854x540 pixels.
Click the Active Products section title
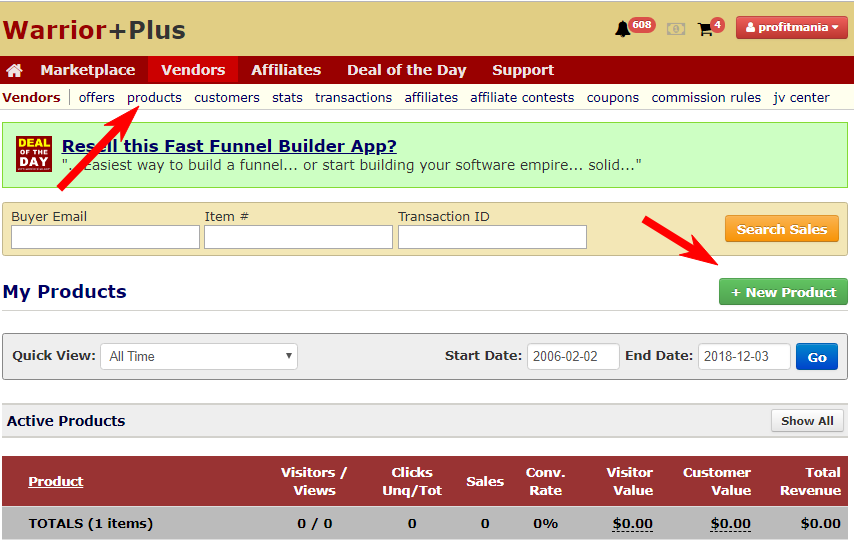coord(66,421)
